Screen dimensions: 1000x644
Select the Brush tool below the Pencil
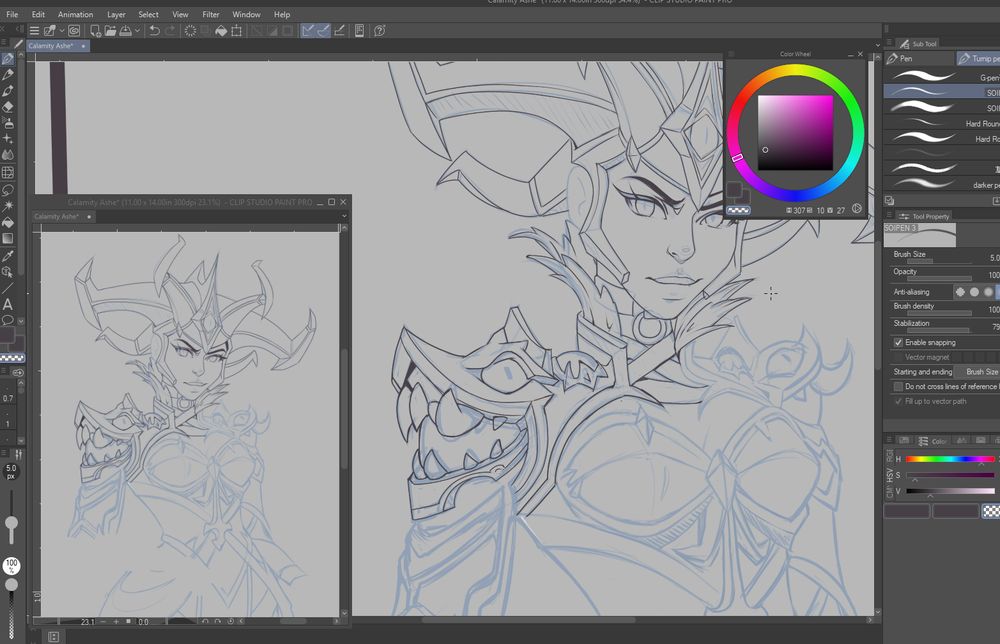click(x=8, y=91)
